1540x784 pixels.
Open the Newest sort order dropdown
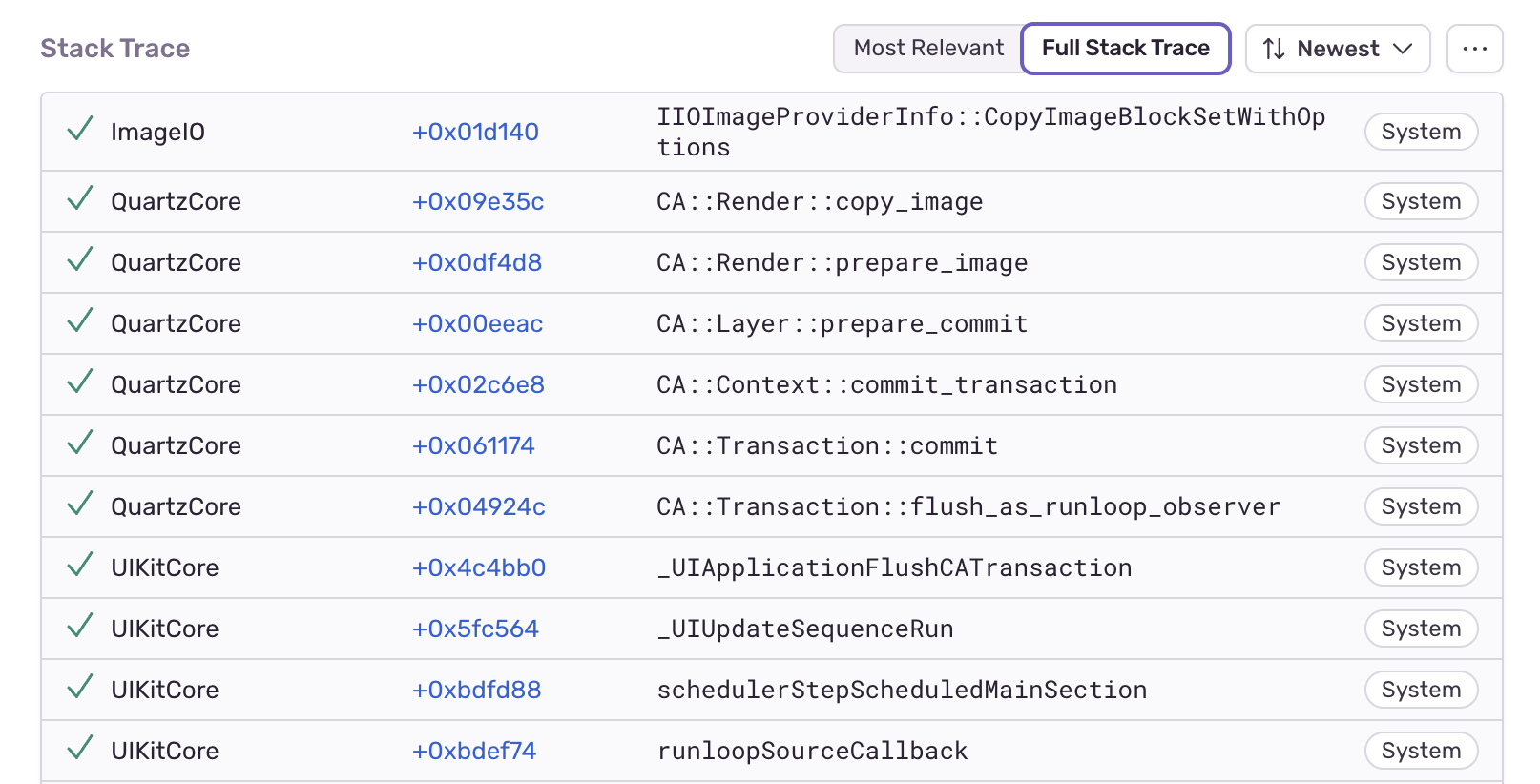click(x=1337, y=48)
